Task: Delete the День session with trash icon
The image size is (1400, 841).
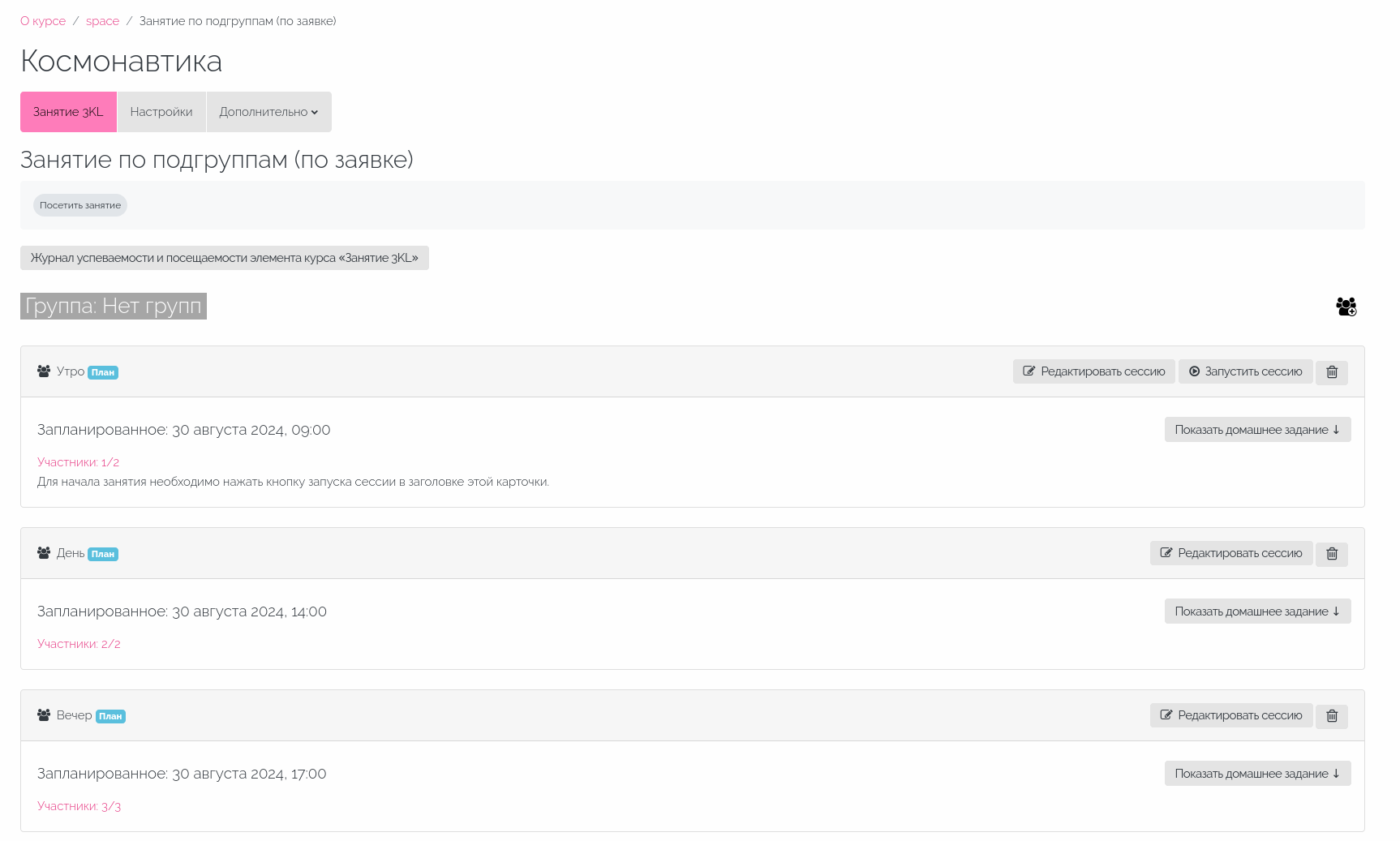Action: point(1332,554)
